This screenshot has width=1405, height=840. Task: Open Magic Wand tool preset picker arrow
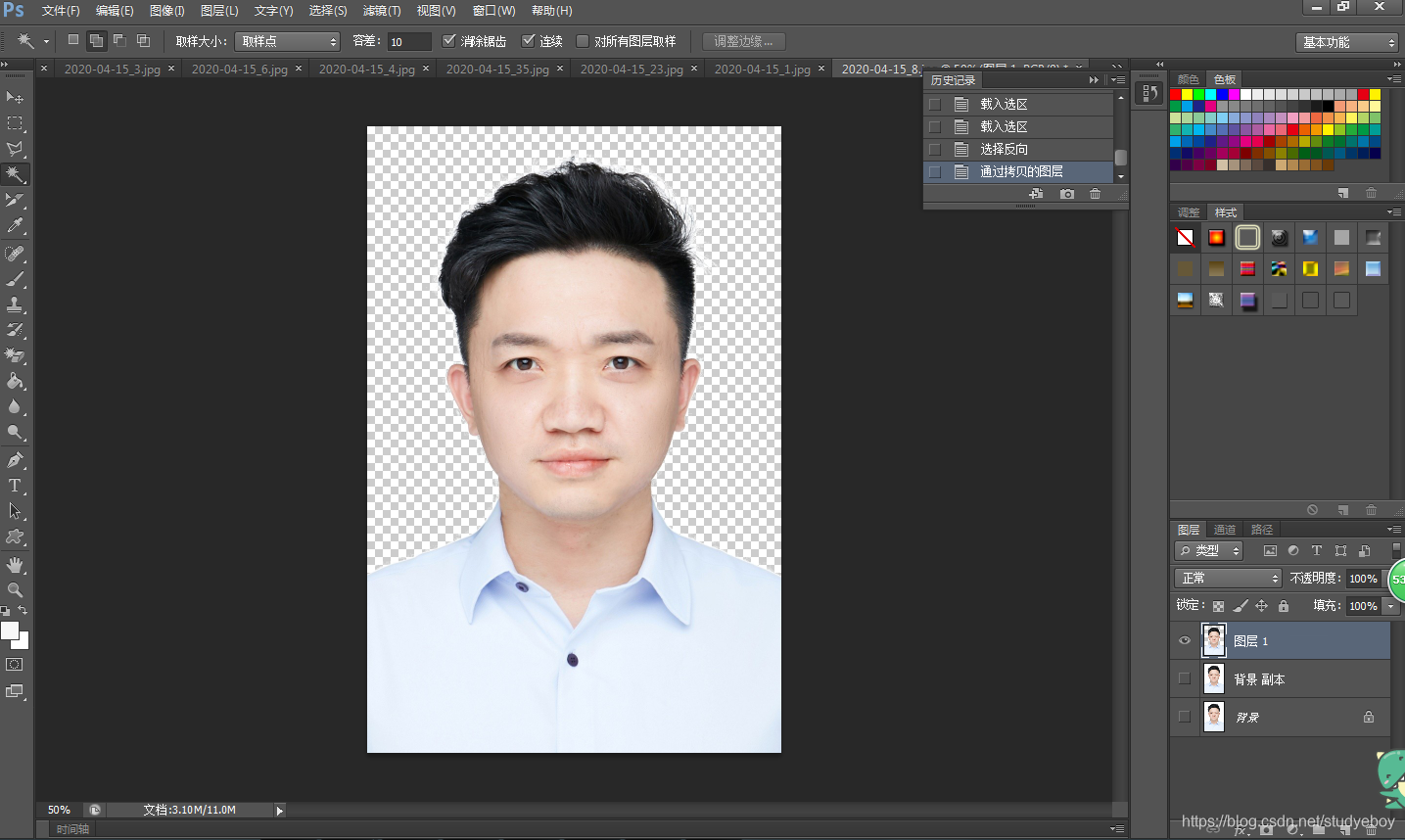[46, 41]
